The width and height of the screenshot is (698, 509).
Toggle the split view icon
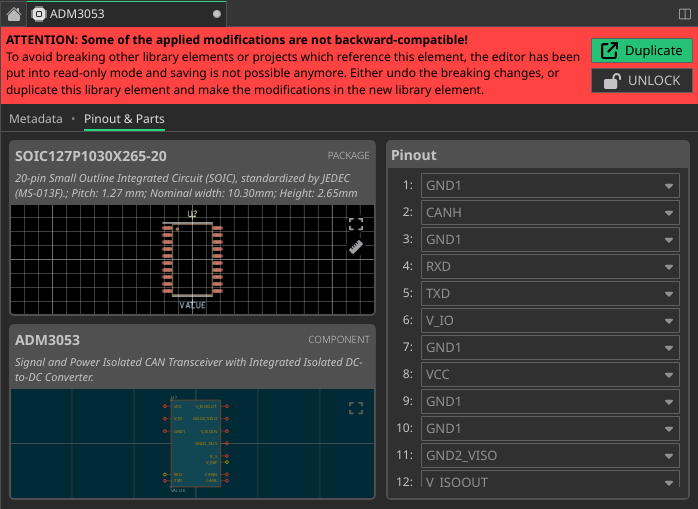685,14
